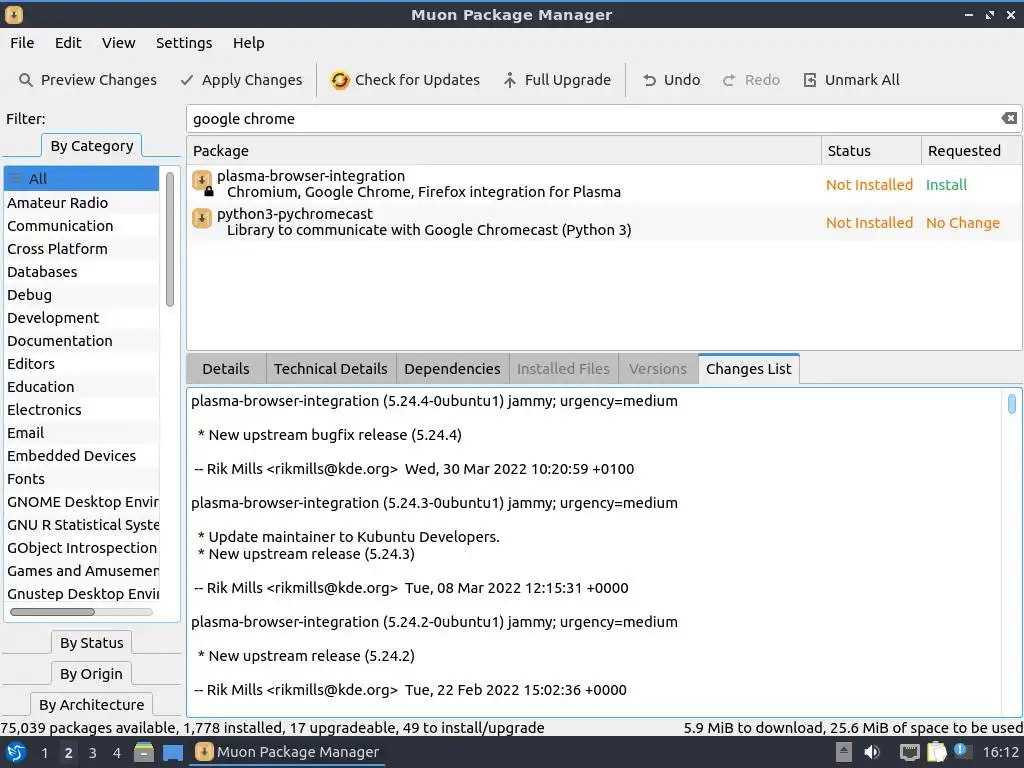Open the file manager taskbar icon

pyautogui.click(x=144, y=752)
